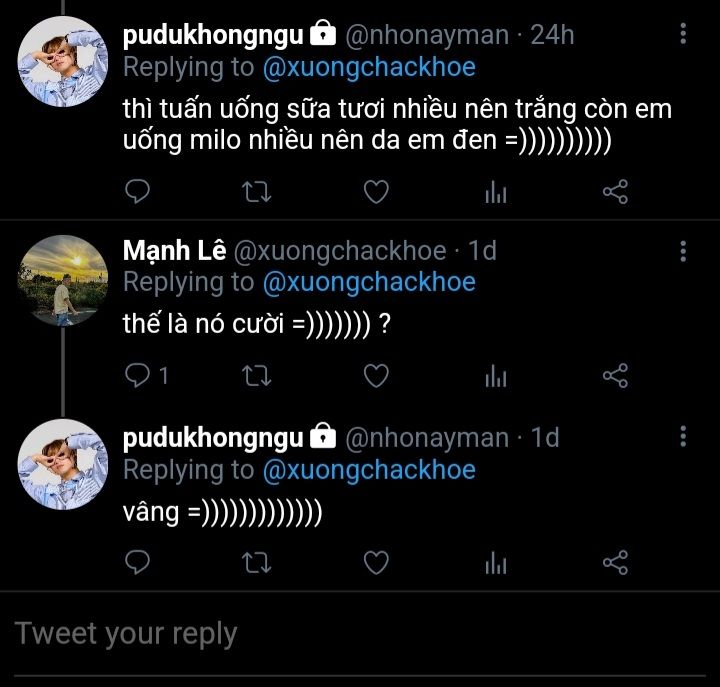Open Mạnh Lê's sunset profile picture
The width and height of the screenshot is (720, 687).
(x=63, y=280)
